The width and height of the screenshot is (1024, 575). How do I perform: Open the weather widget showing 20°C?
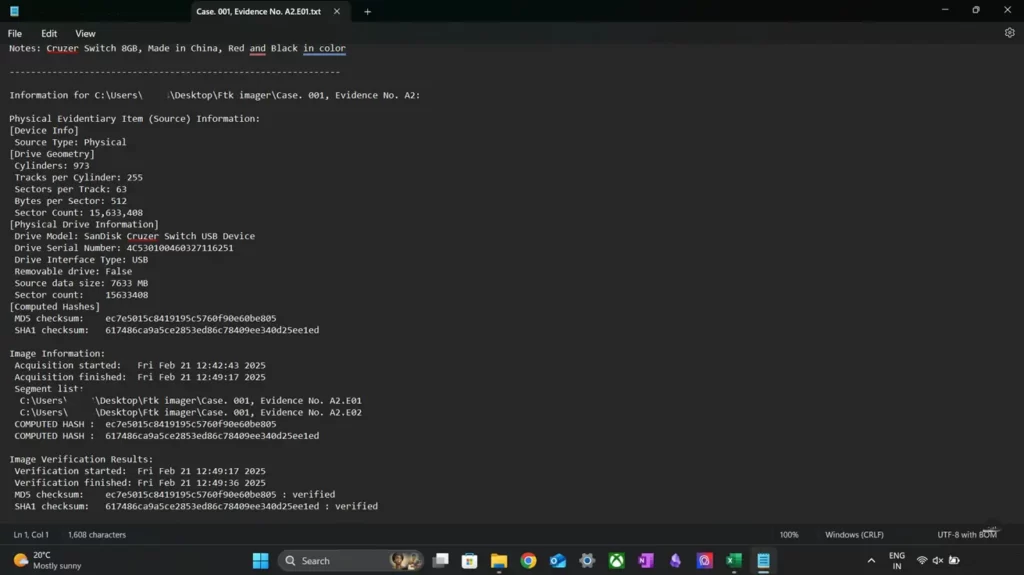pos(45,560)
